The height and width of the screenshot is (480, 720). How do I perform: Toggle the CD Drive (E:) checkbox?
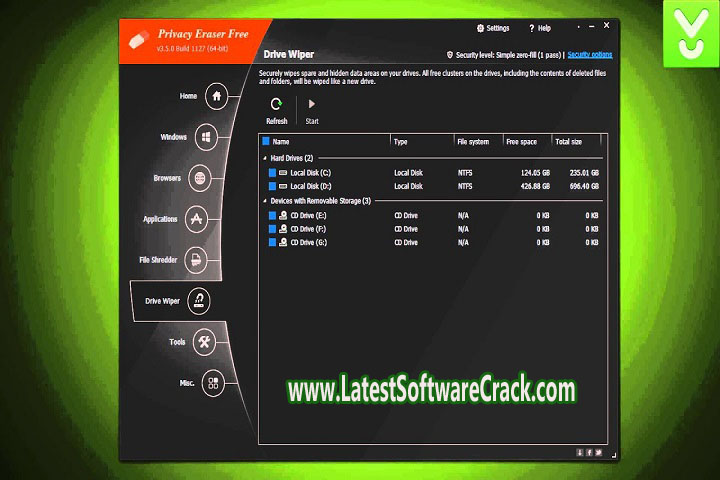point(271,215)
